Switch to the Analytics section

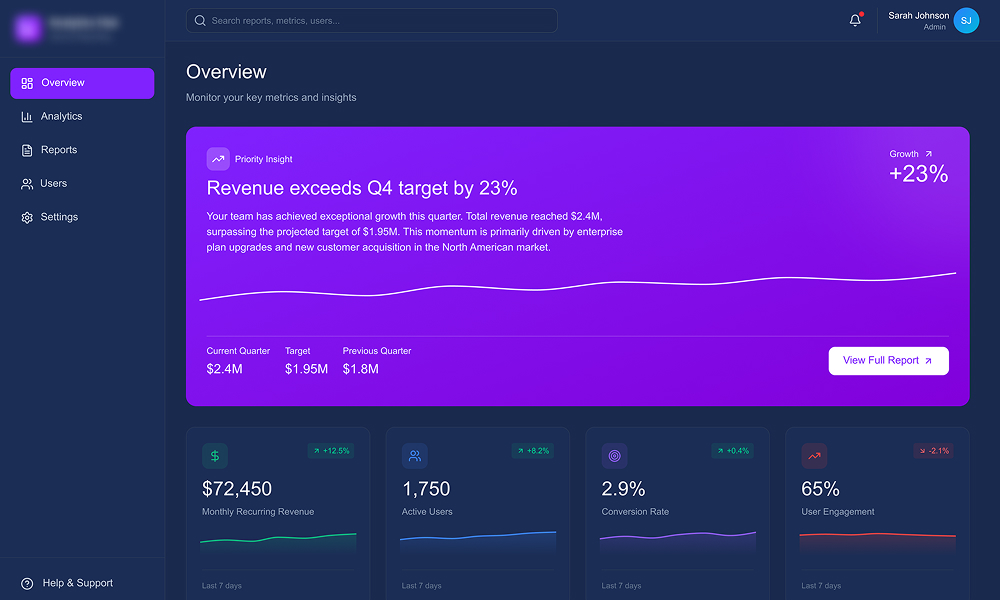click(x=62, y=116)
